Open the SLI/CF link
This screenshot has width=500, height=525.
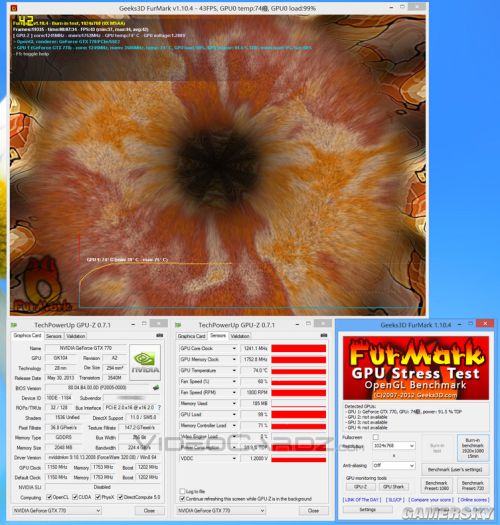point(395,500)
